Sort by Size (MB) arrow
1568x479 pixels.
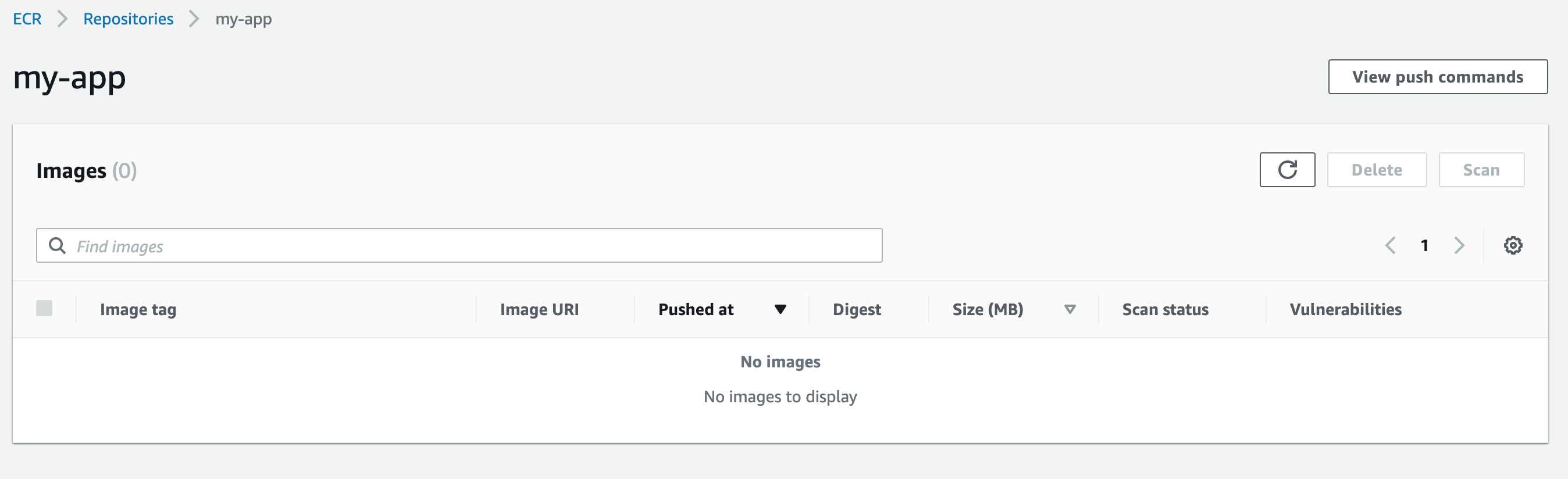coord(1070,309)
